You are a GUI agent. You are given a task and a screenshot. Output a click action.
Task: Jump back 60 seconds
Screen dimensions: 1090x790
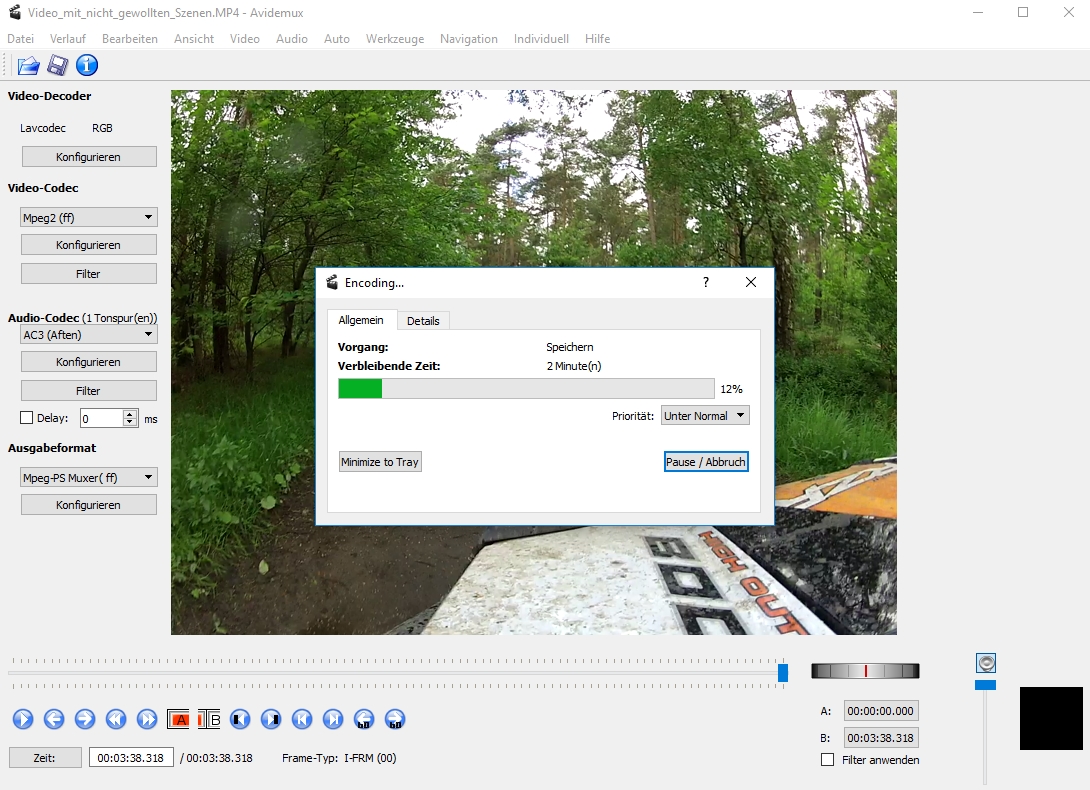pyautogui.click(x=364, y=719)
